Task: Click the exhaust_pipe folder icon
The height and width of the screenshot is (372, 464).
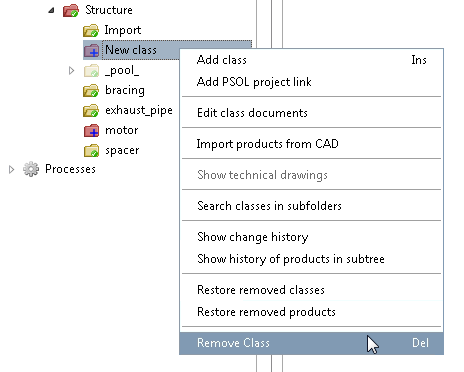Action: (x=91, y=111)
